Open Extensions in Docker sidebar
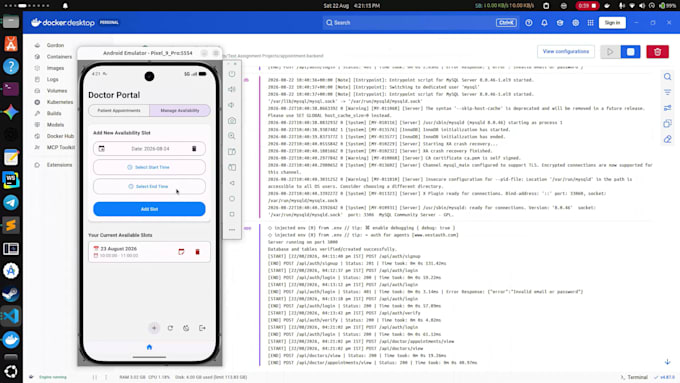This screenshot has height=383, width=680. click(x=59, y=165)
